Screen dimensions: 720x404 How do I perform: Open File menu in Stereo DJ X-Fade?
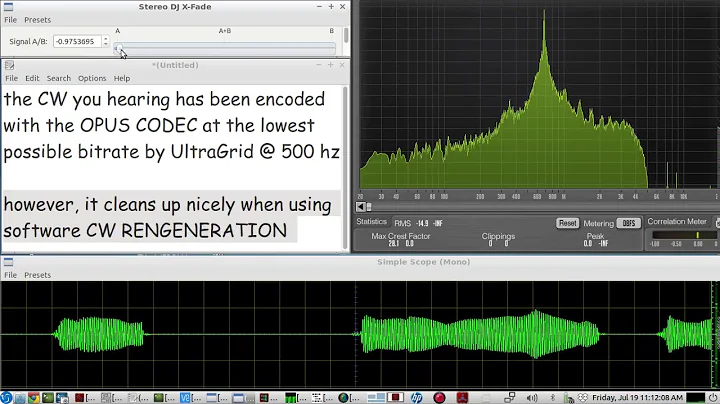[x=11, y=20]
